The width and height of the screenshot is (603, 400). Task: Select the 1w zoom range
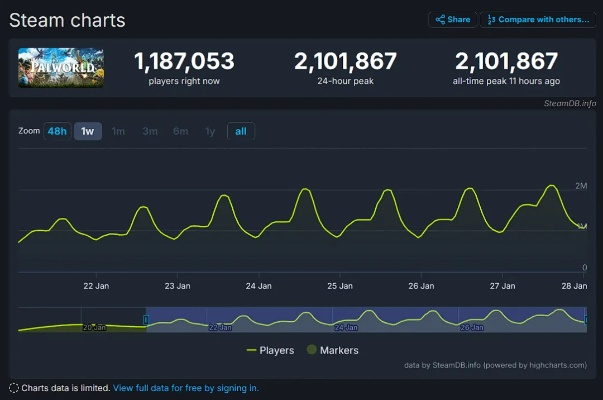point(88,132)
